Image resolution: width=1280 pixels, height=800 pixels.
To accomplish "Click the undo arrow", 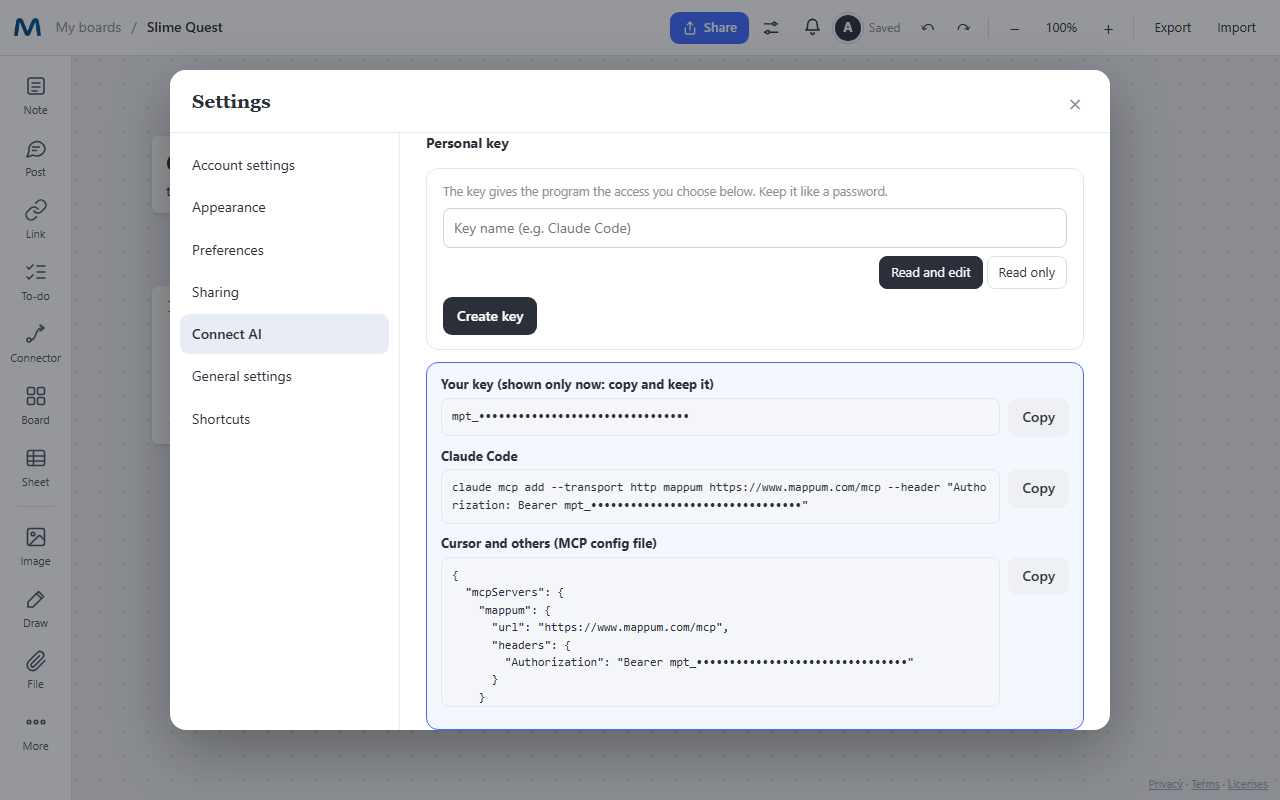I will click(928, 28).
